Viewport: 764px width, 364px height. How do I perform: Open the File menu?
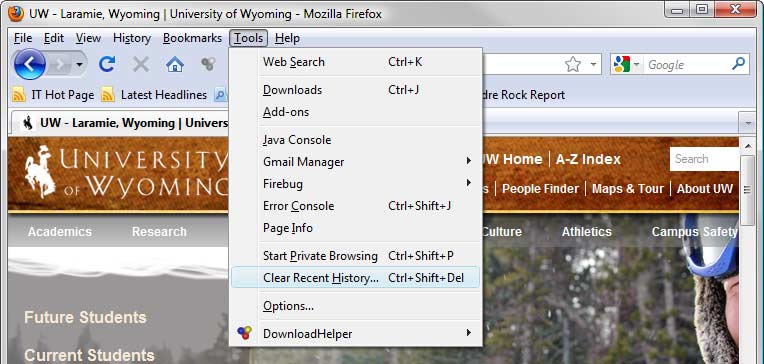[22, 38]
